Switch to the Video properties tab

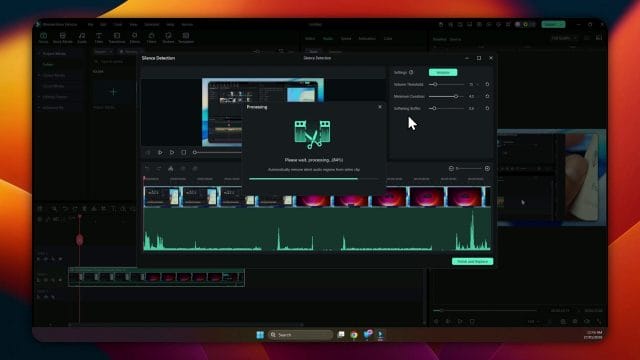pyautogui.click(x=310, y=38)
